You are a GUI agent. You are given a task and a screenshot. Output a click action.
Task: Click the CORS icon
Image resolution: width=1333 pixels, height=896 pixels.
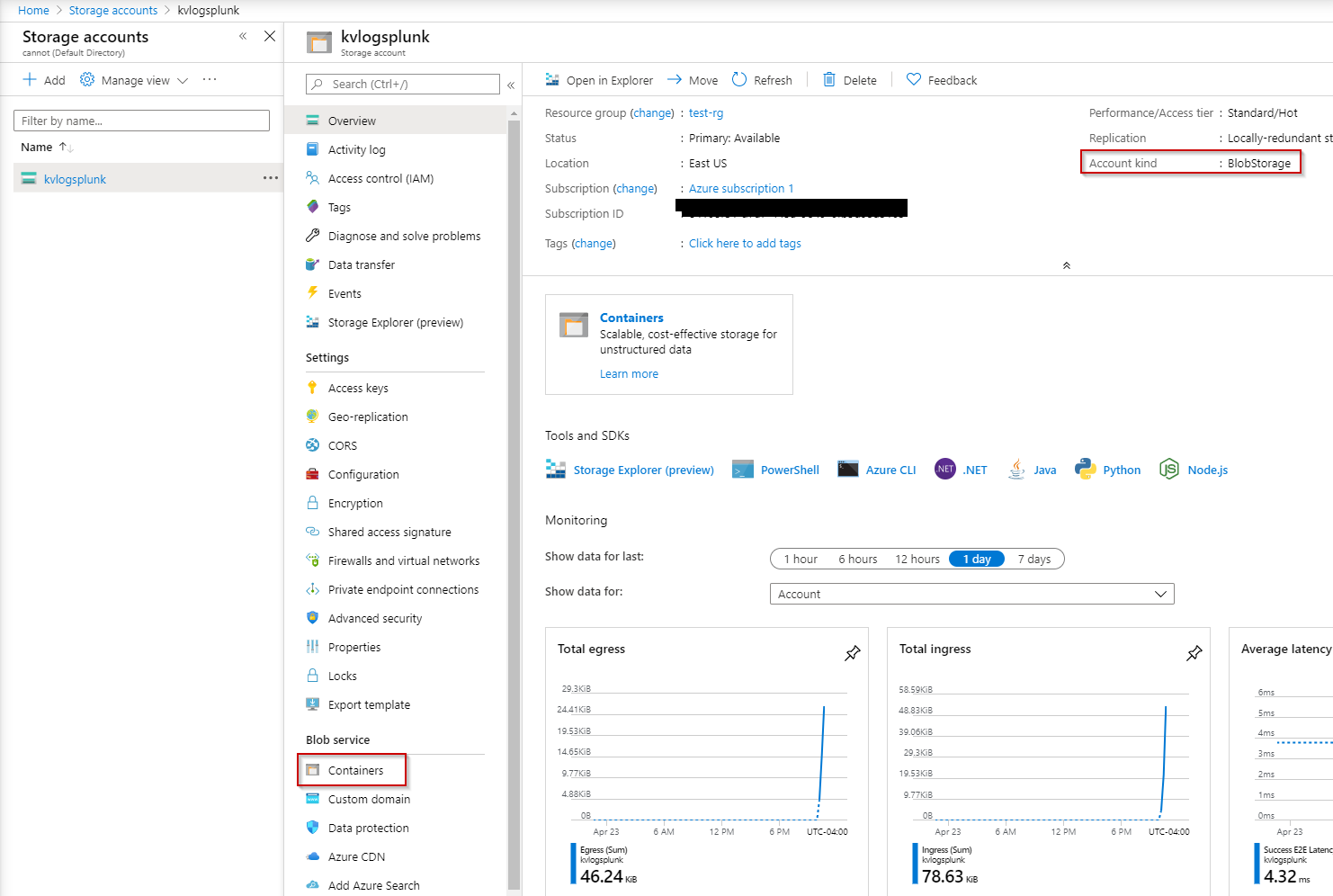312,445
